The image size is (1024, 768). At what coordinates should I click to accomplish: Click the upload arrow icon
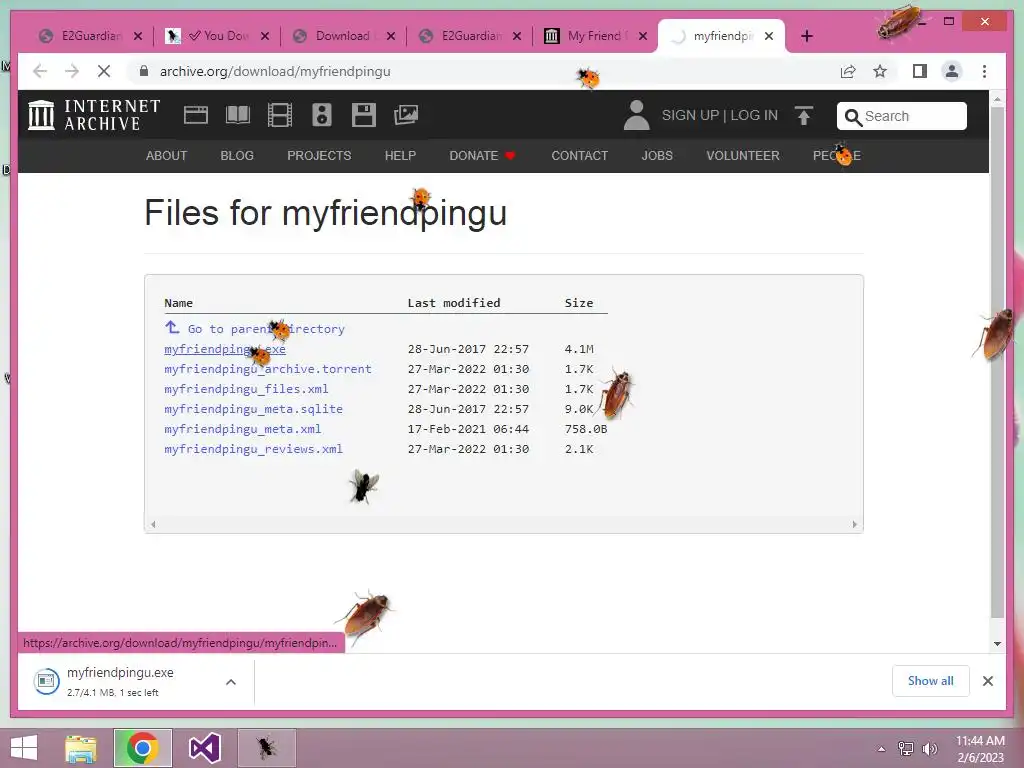[x=804, y=116]
